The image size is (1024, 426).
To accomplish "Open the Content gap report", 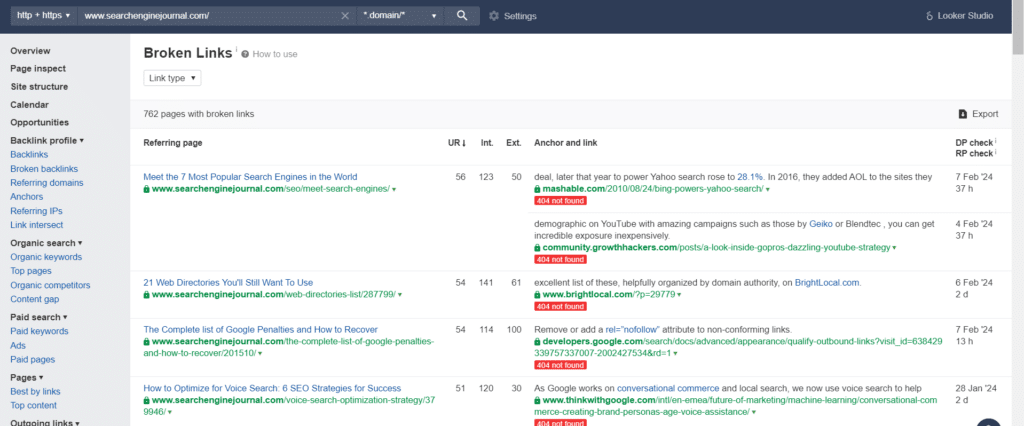I will pos(35,299).
